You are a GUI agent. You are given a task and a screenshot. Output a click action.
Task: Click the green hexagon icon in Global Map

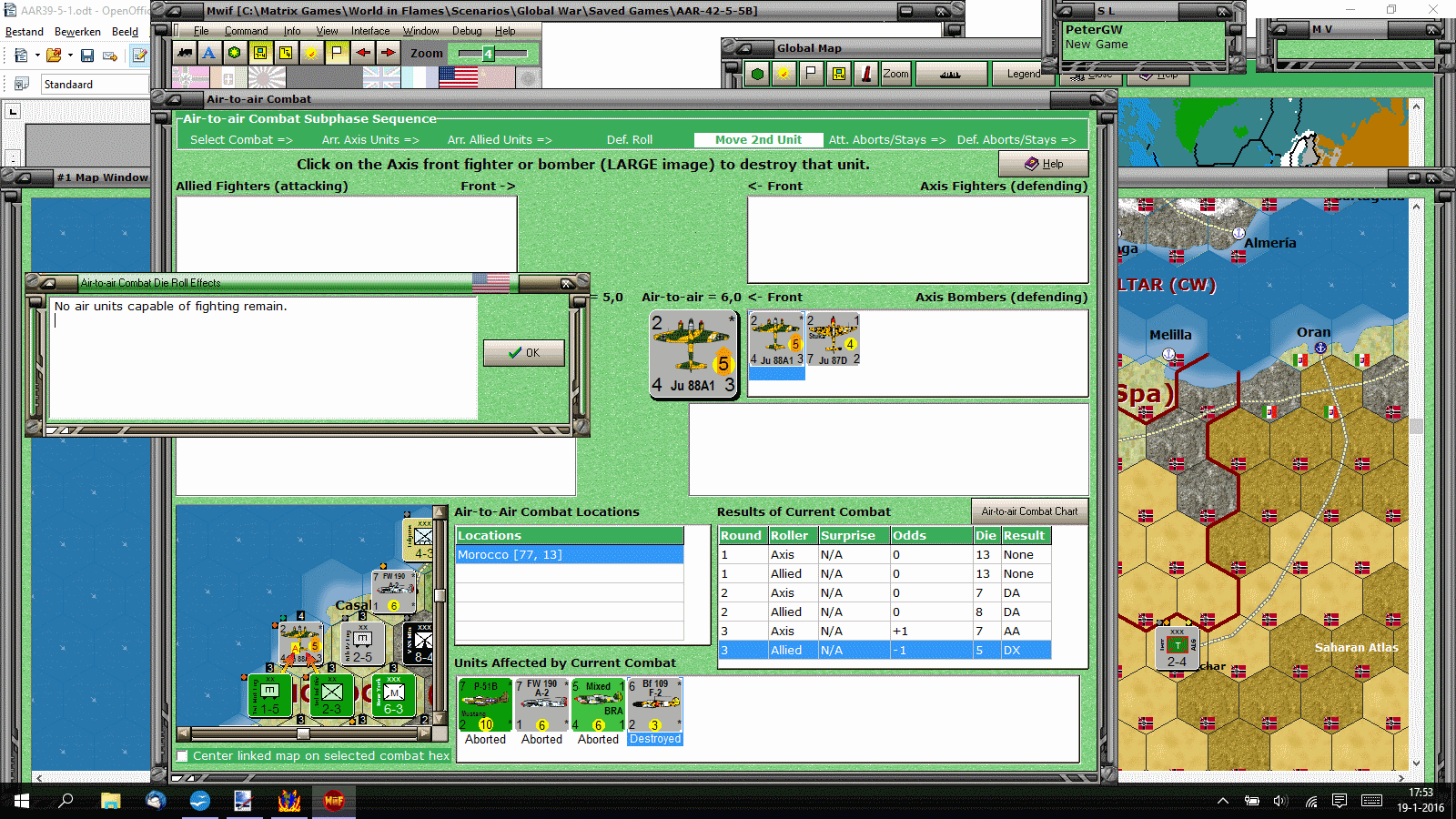click(757, 74)
